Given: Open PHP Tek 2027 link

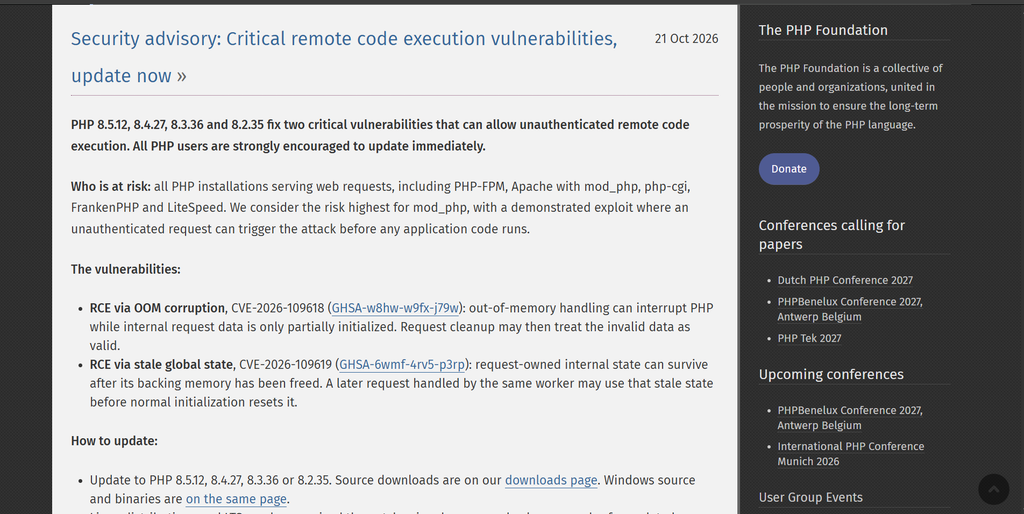Looking at the screenshot, I should 809,338.
